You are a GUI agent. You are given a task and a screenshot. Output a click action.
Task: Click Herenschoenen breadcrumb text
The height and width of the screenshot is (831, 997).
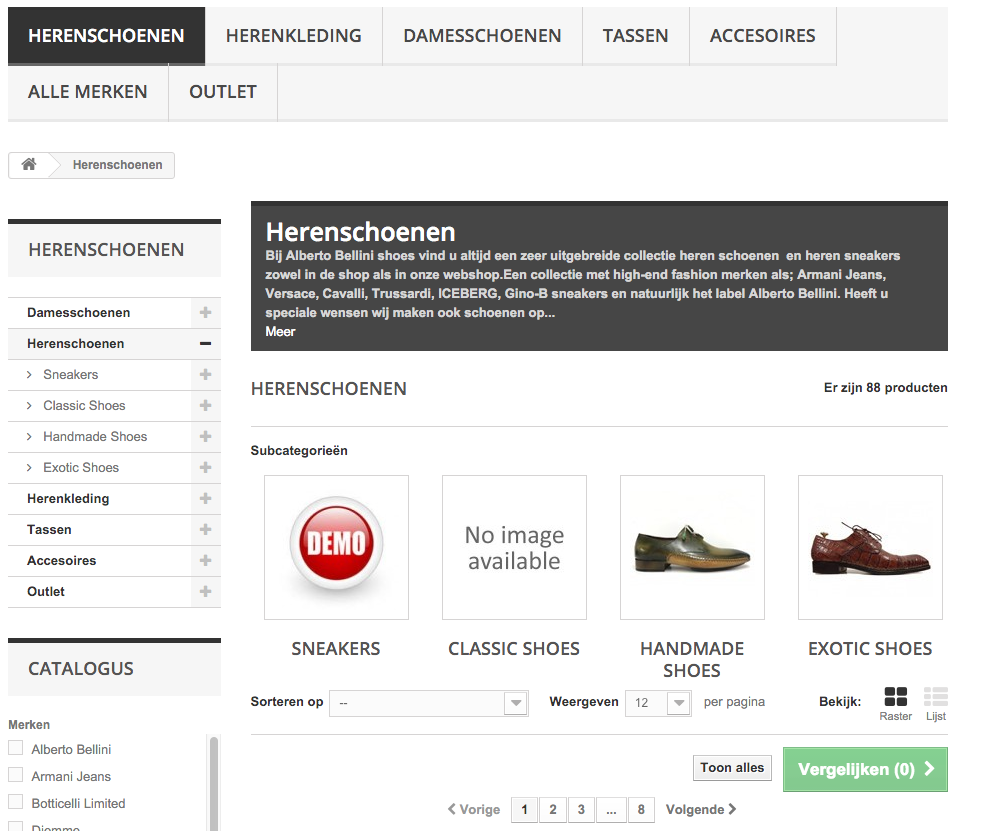click(x=117, y=165)
